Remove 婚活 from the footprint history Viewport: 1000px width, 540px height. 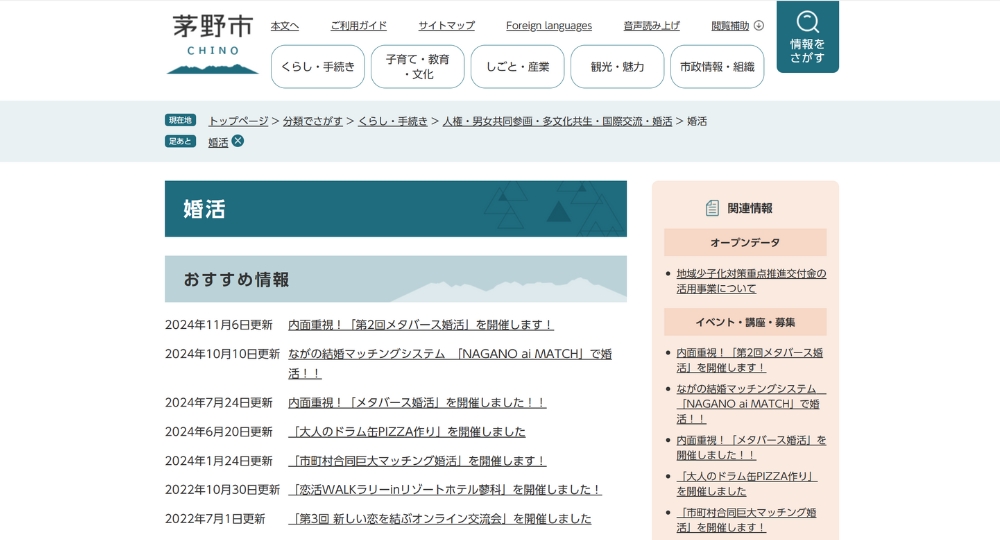(x=238, y=141)
